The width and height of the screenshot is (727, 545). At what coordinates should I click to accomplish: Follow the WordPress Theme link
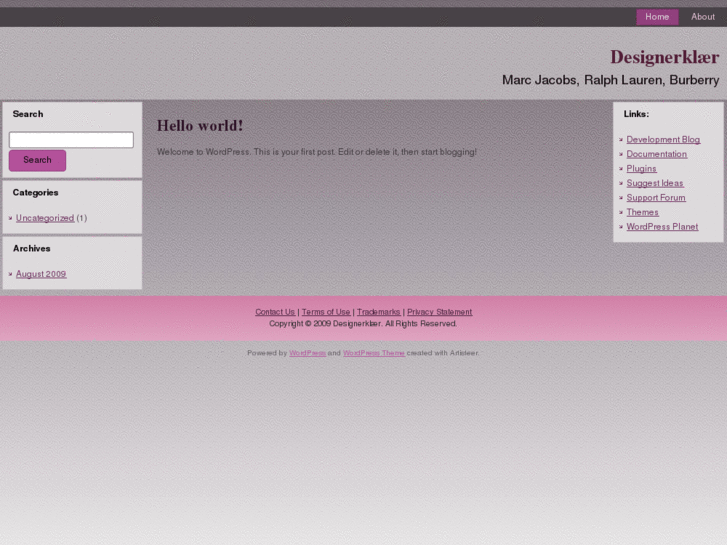pyautogui.click(x=374, y=353)
